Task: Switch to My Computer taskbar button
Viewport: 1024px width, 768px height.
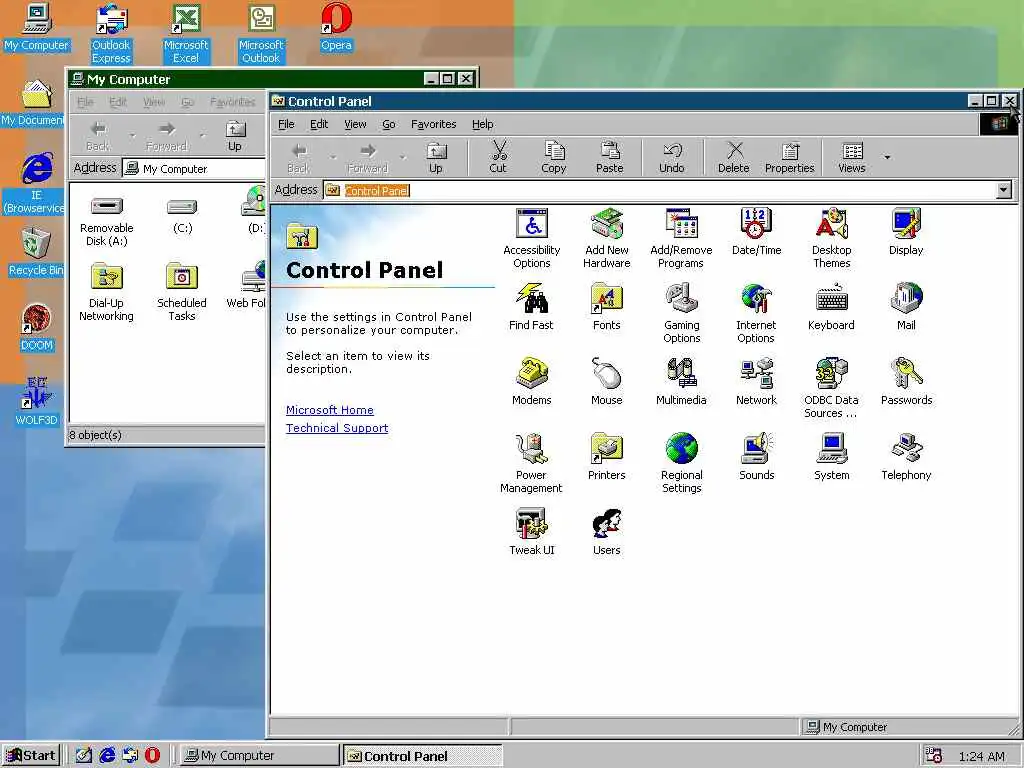Action: [x=259, y=755]
